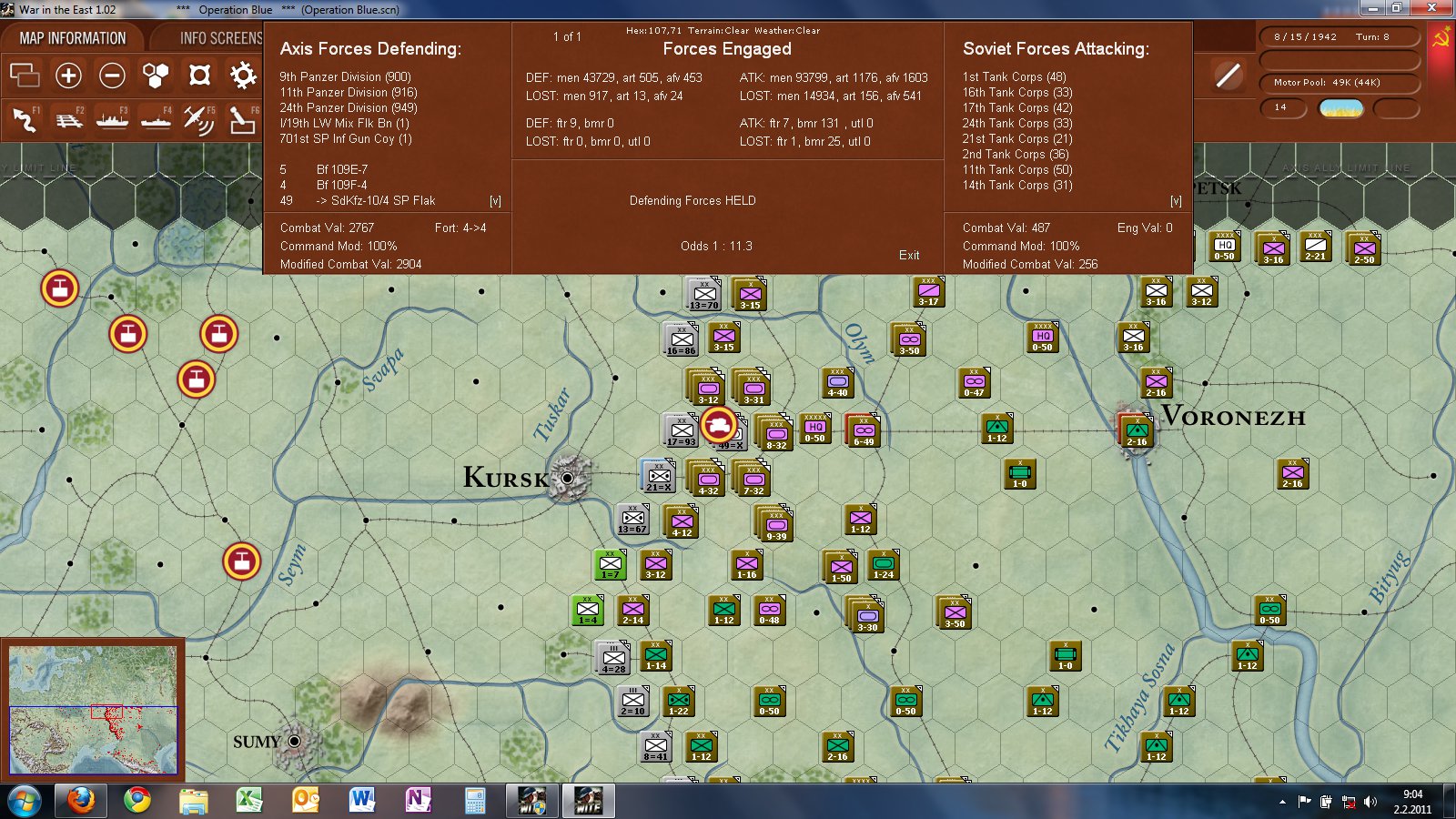This screenshot has height=819, width=1456.
Task: Click the 9th Panzer Division entry
Action: 345,76
